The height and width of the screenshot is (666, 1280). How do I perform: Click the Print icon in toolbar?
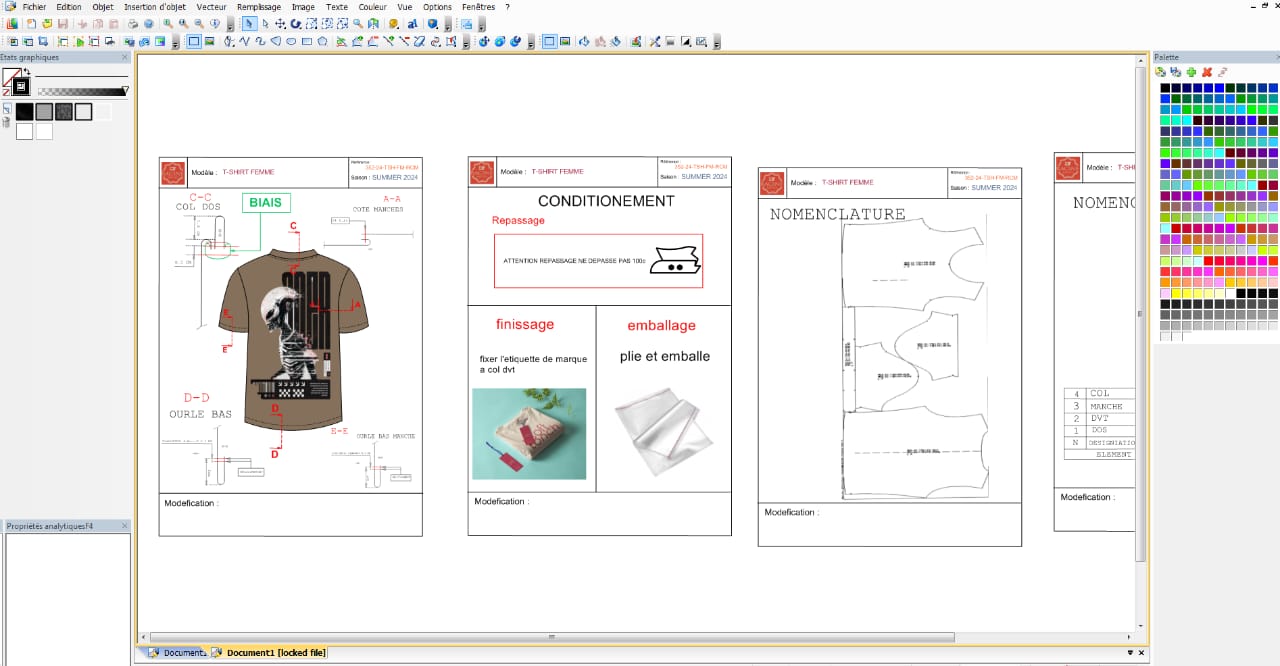tap(132, 24)
